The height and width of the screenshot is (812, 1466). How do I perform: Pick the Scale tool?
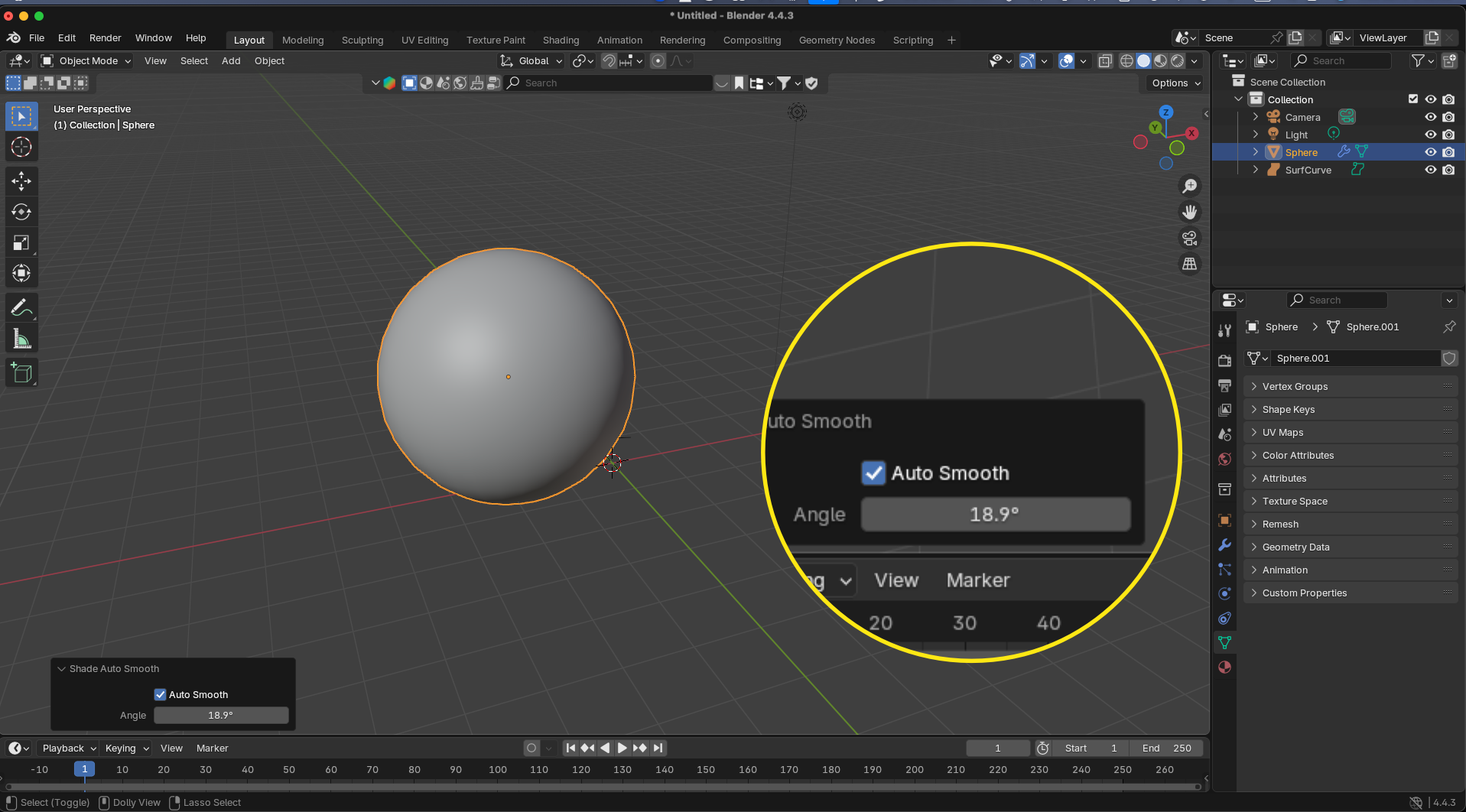[x=21, y=242]
